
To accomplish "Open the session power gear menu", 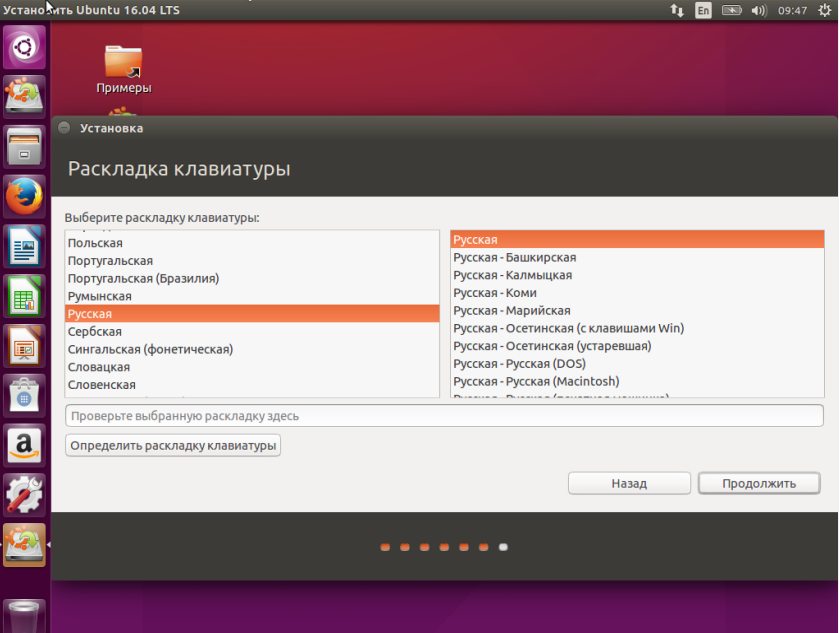I will (825, 10).
